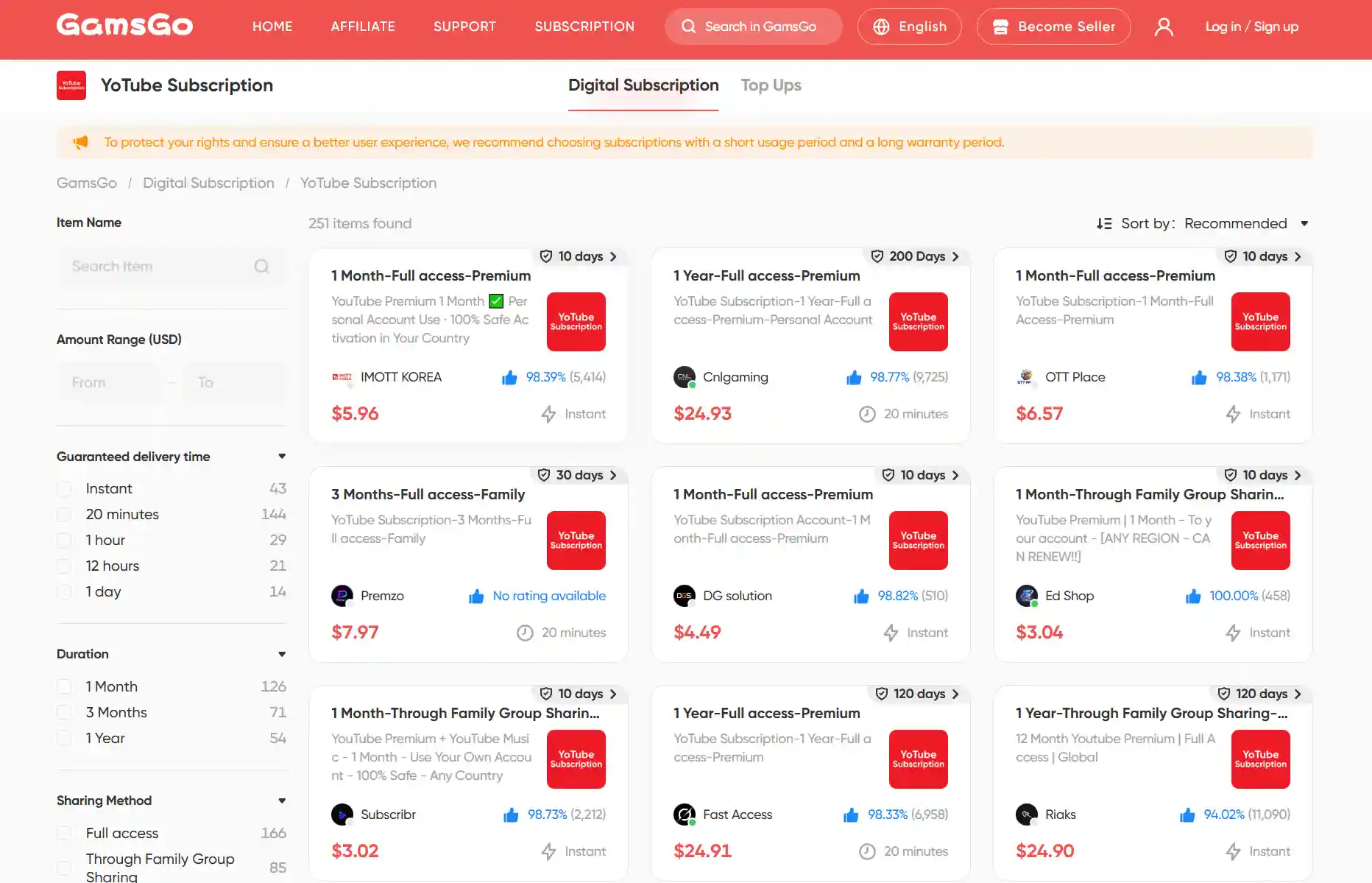Click GamsGo breadcrumb link
1372x883 pixels.
pyautogui.click(x=87, y=183)
